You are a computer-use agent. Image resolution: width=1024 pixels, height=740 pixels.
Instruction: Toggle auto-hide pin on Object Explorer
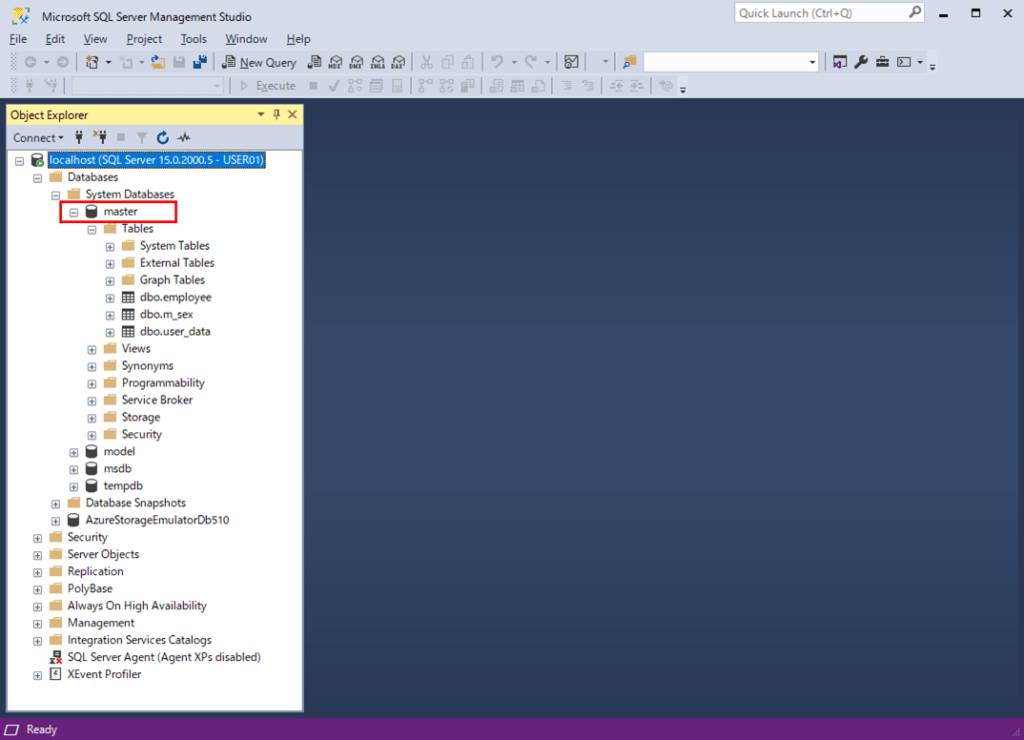coord(277,115)
